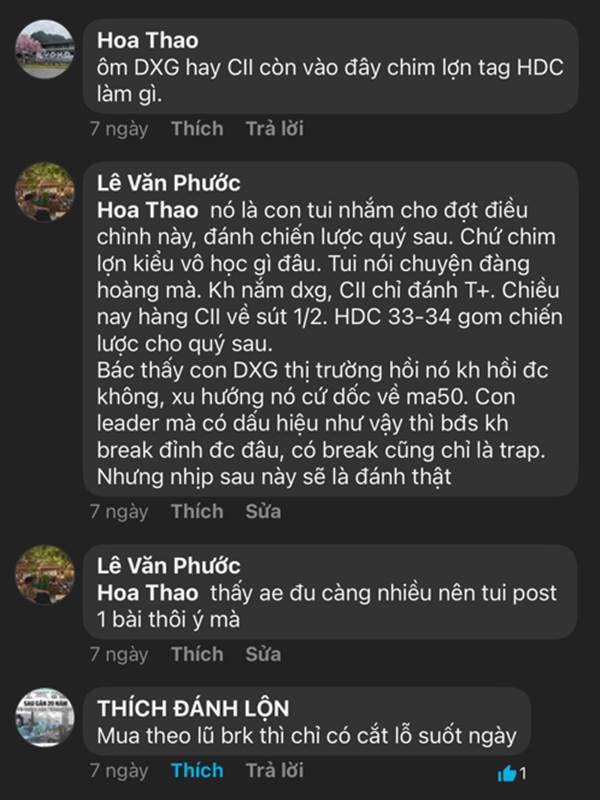Open Lê Văn Phước's name on long comment
The height and width of the screenshot is (800, 600).
pyautogui.click(x=169, y=185)
